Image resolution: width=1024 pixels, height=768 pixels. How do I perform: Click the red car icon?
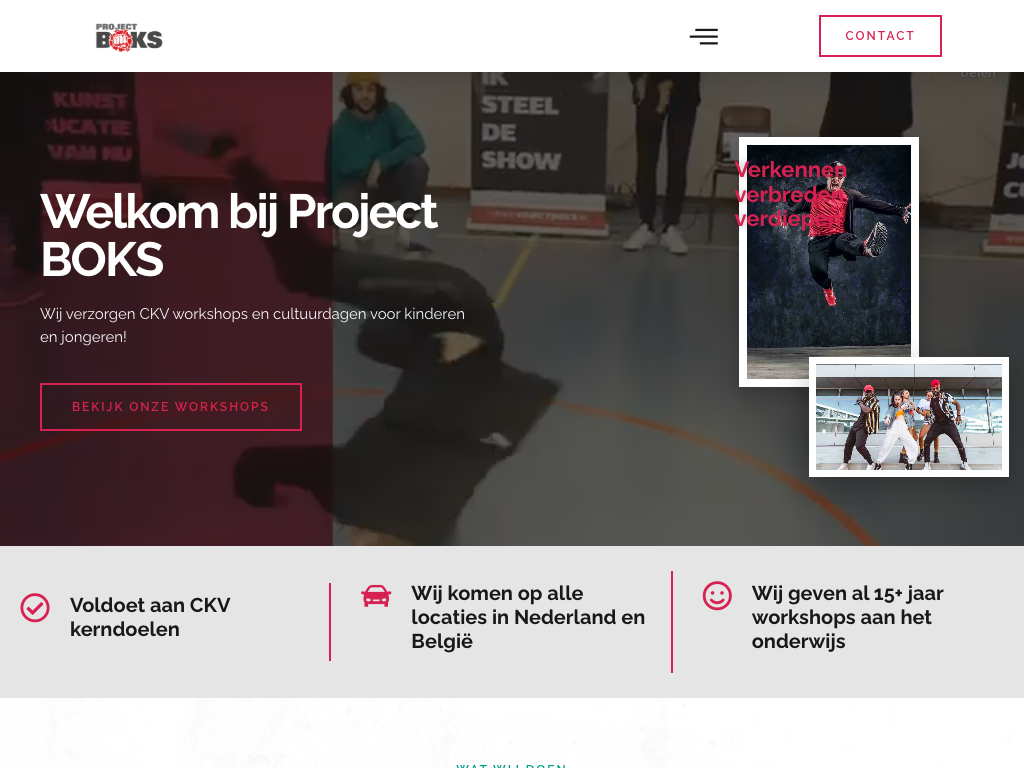click(376, 596)
